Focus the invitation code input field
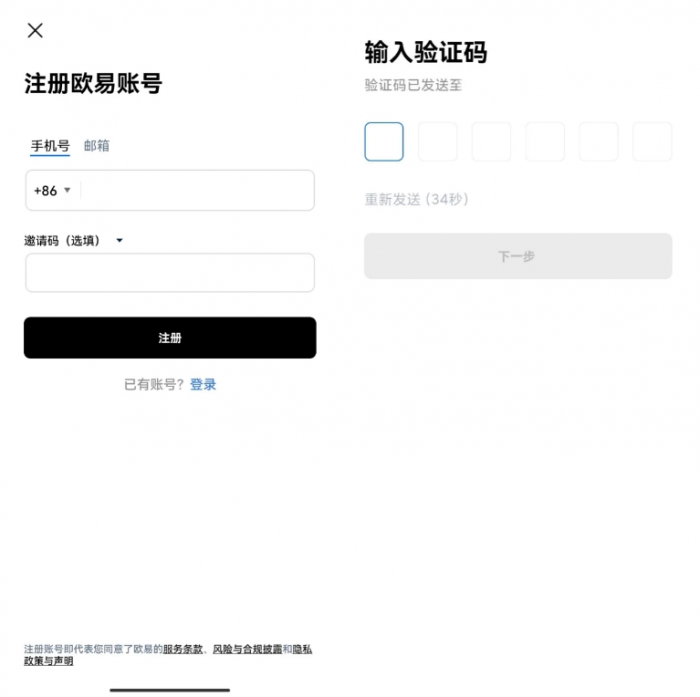This screenshot has height=697, width=700. pos(170,272)
